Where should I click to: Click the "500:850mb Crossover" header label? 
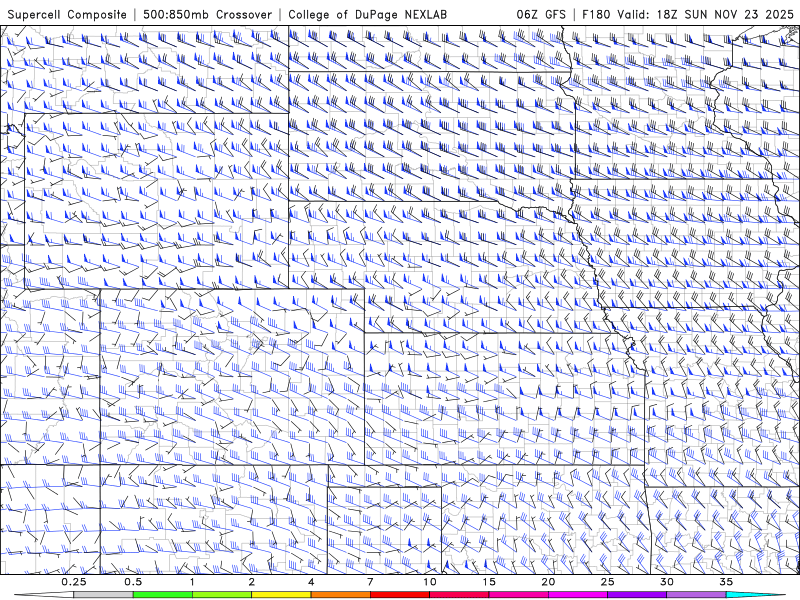pos(207,15)
